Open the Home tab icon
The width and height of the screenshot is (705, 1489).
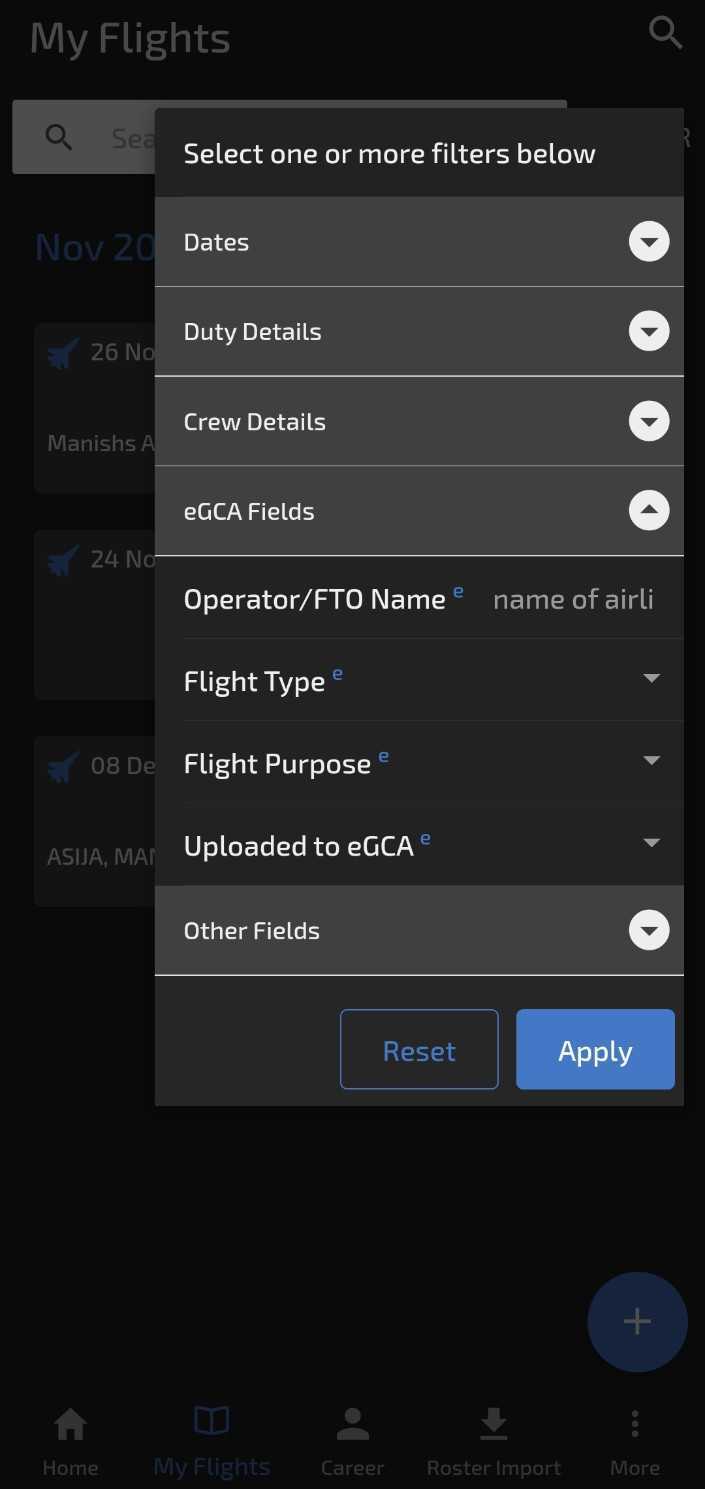click(x=70, y=1424)
